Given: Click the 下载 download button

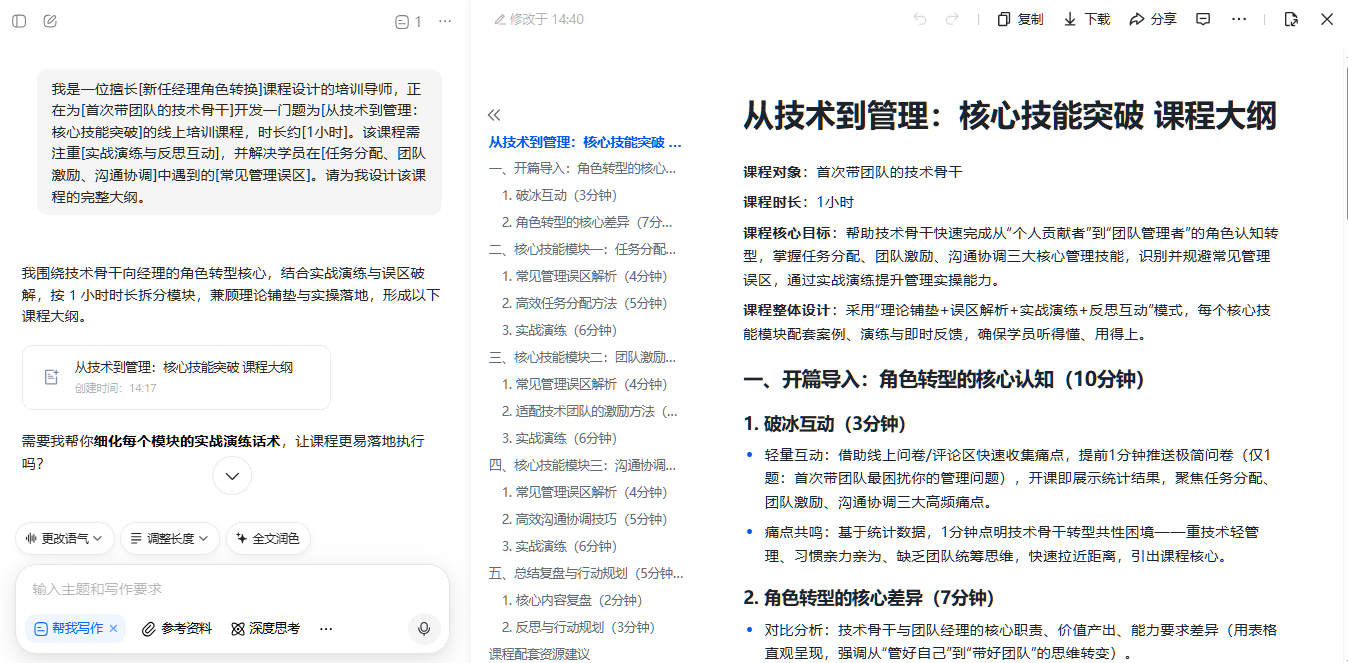Looking at the screenshot, I should pos(1086,19).
